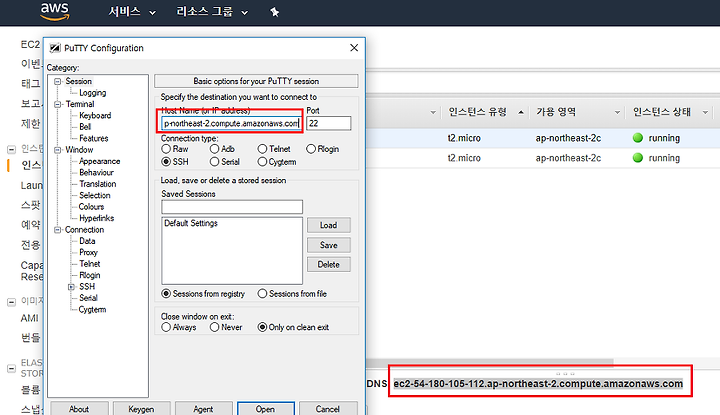Viewport: 720px width, 415px height.
Task: Select Appearance category in tree
Action: pyautogui.click(x=99, y=161)
